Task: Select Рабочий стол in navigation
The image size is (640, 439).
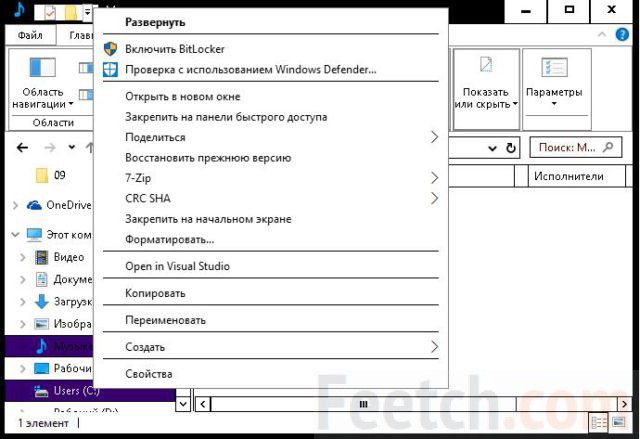Action: (72, 368)
